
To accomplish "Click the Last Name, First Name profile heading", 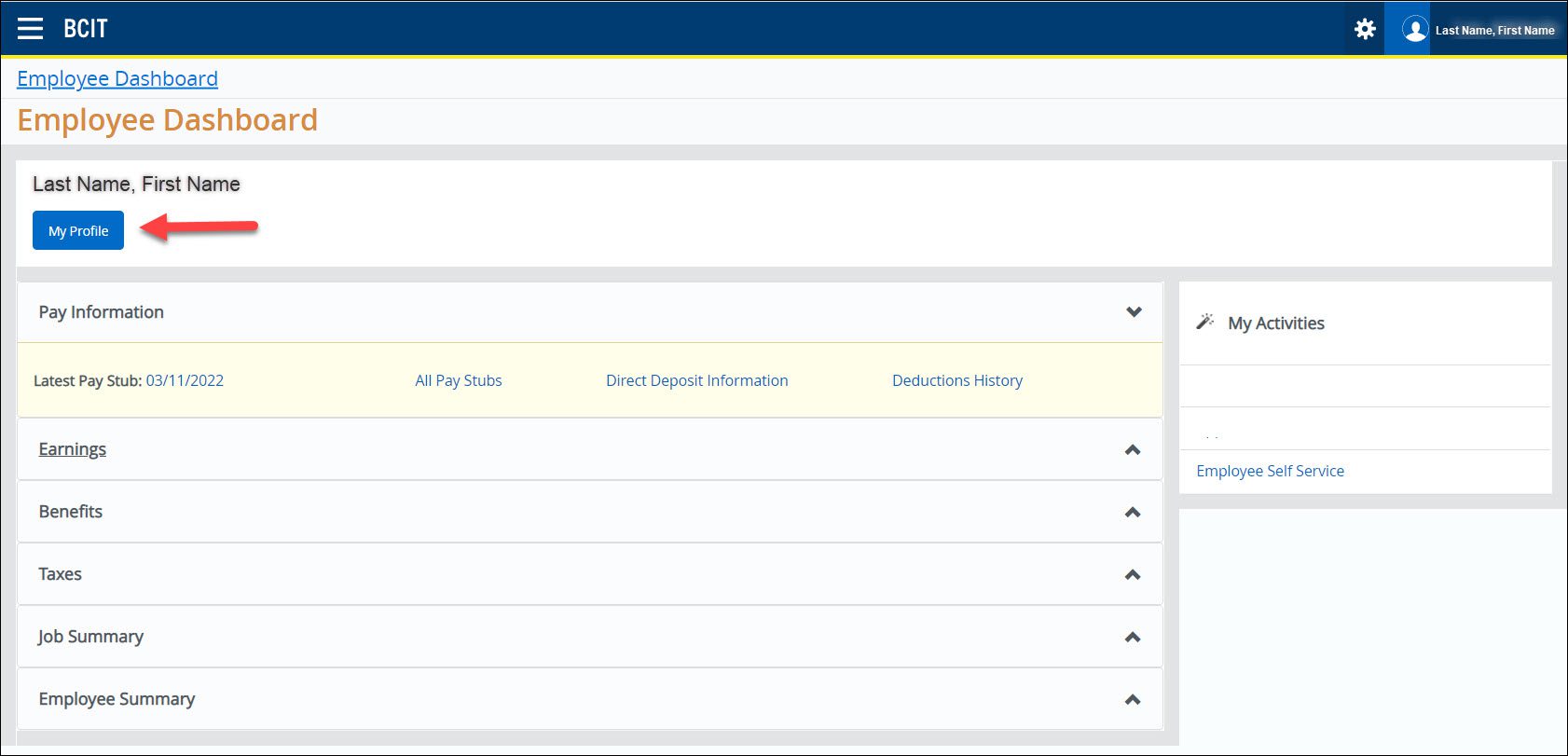I will (136, 185).
